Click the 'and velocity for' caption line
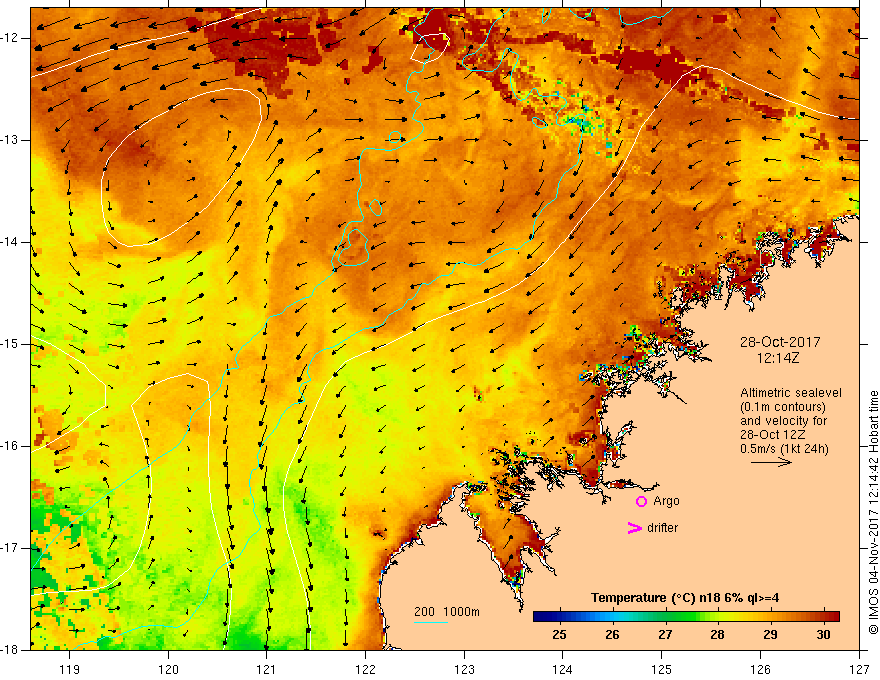Screen dimensions: 880x680 [x=783, y=421]
